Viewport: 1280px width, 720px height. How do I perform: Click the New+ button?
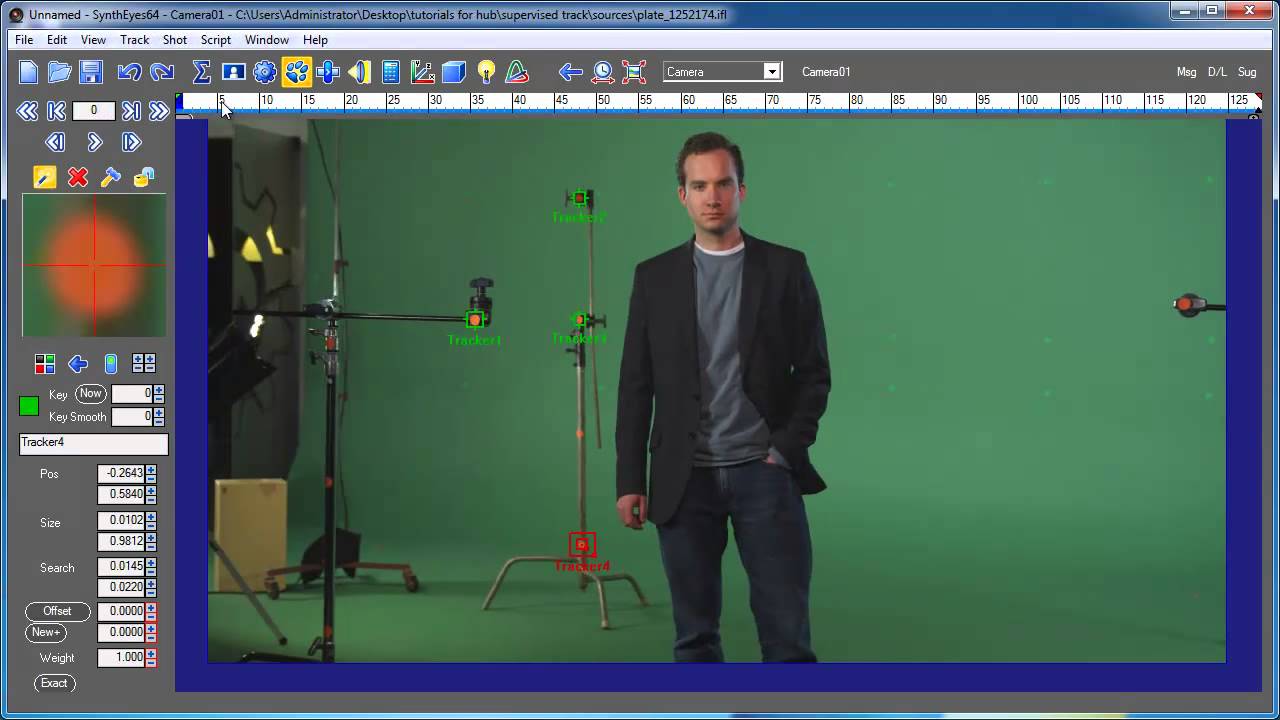tap(46, 632)
